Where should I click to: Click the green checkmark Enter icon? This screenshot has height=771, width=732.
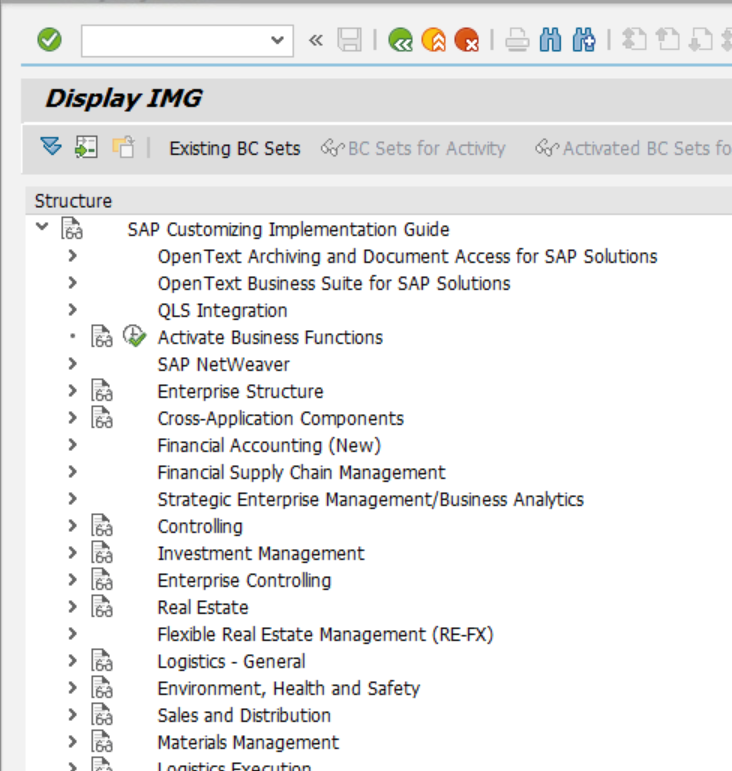[49, 40]
